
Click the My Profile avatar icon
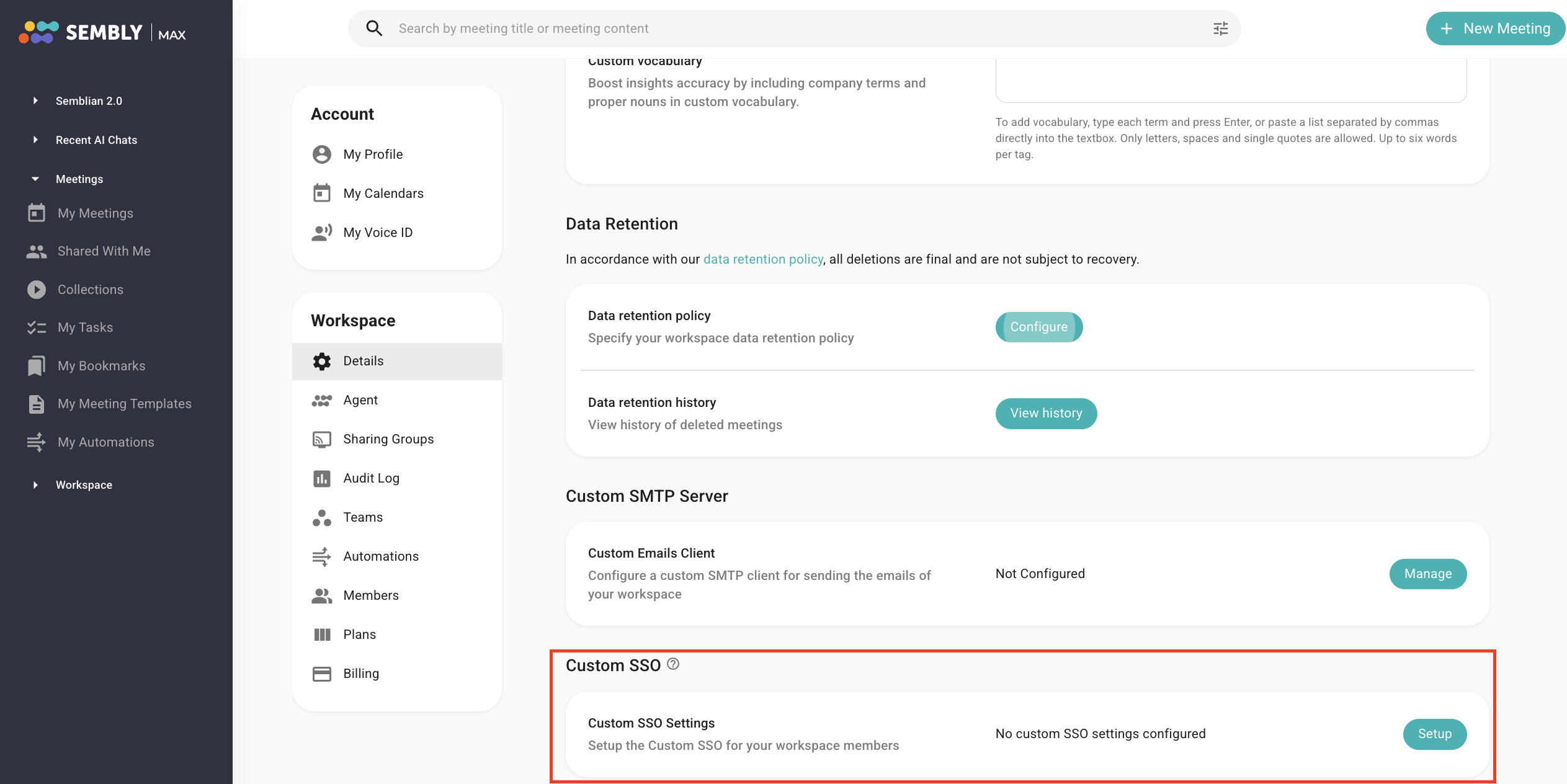click(322, 154)
